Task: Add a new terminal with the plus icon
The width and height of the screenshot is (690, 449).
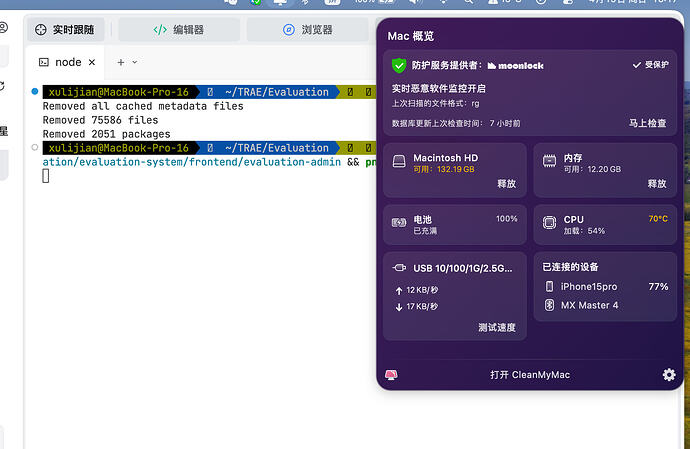Action: pyautogui.click(x=121, y=63)
